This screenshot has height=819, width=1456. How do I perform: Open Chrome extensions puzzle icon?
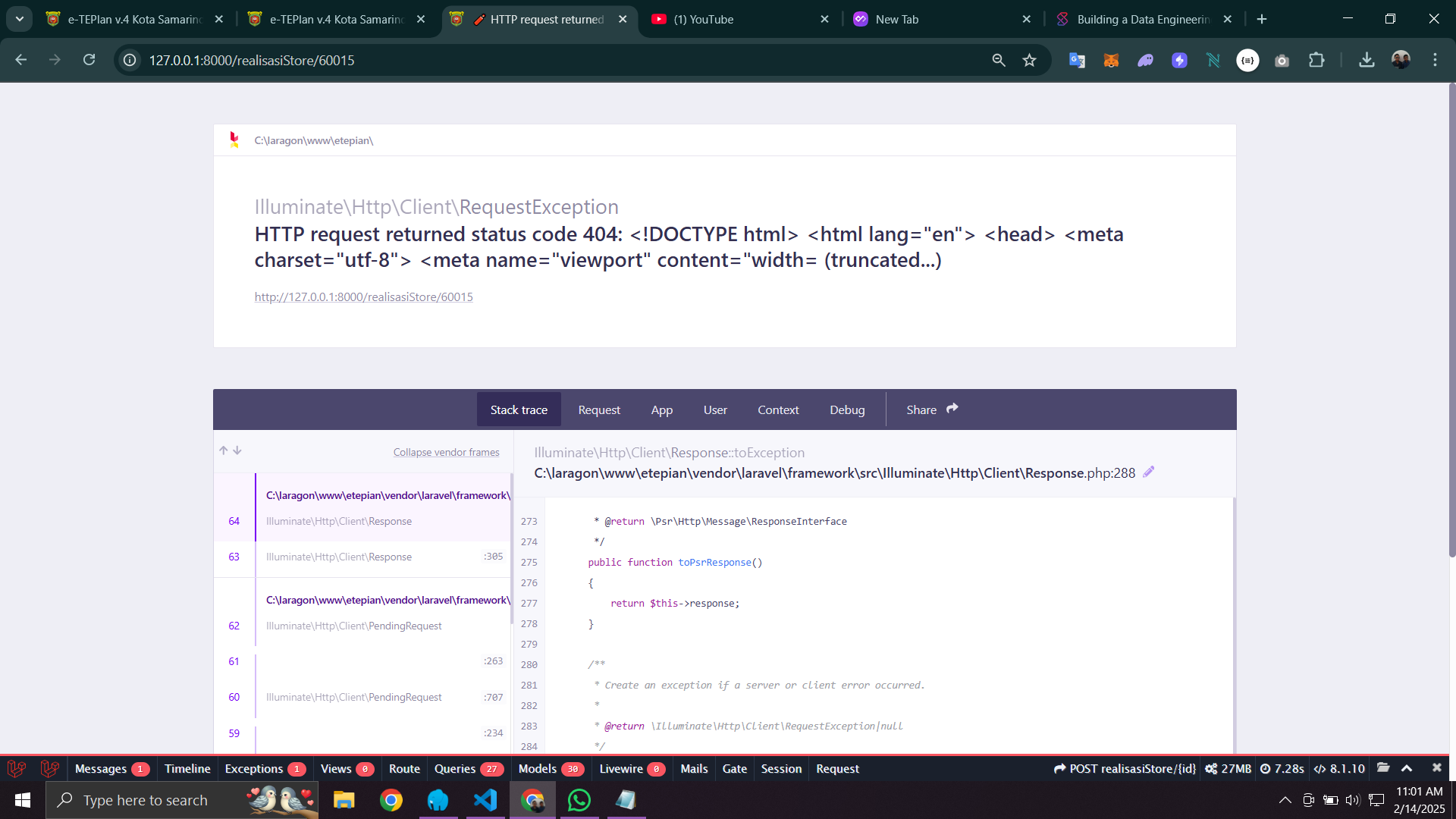(x=1316, y=60)
